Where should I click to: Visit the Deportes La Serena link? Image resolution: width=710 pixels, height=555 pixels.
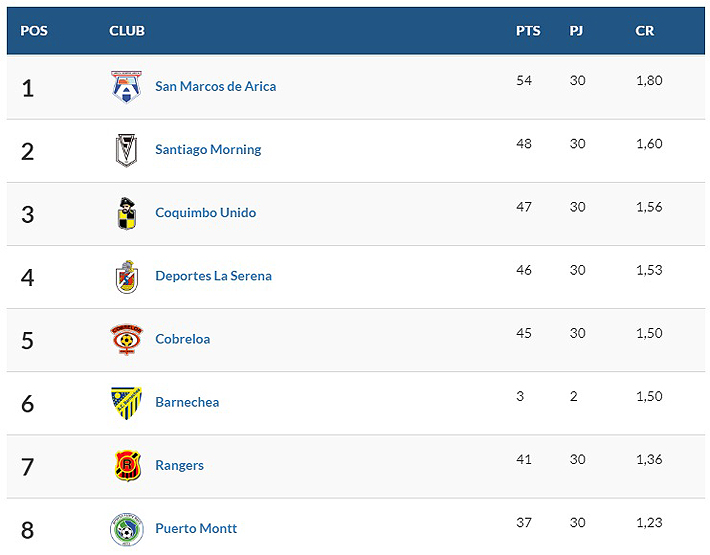coord(213,275)
